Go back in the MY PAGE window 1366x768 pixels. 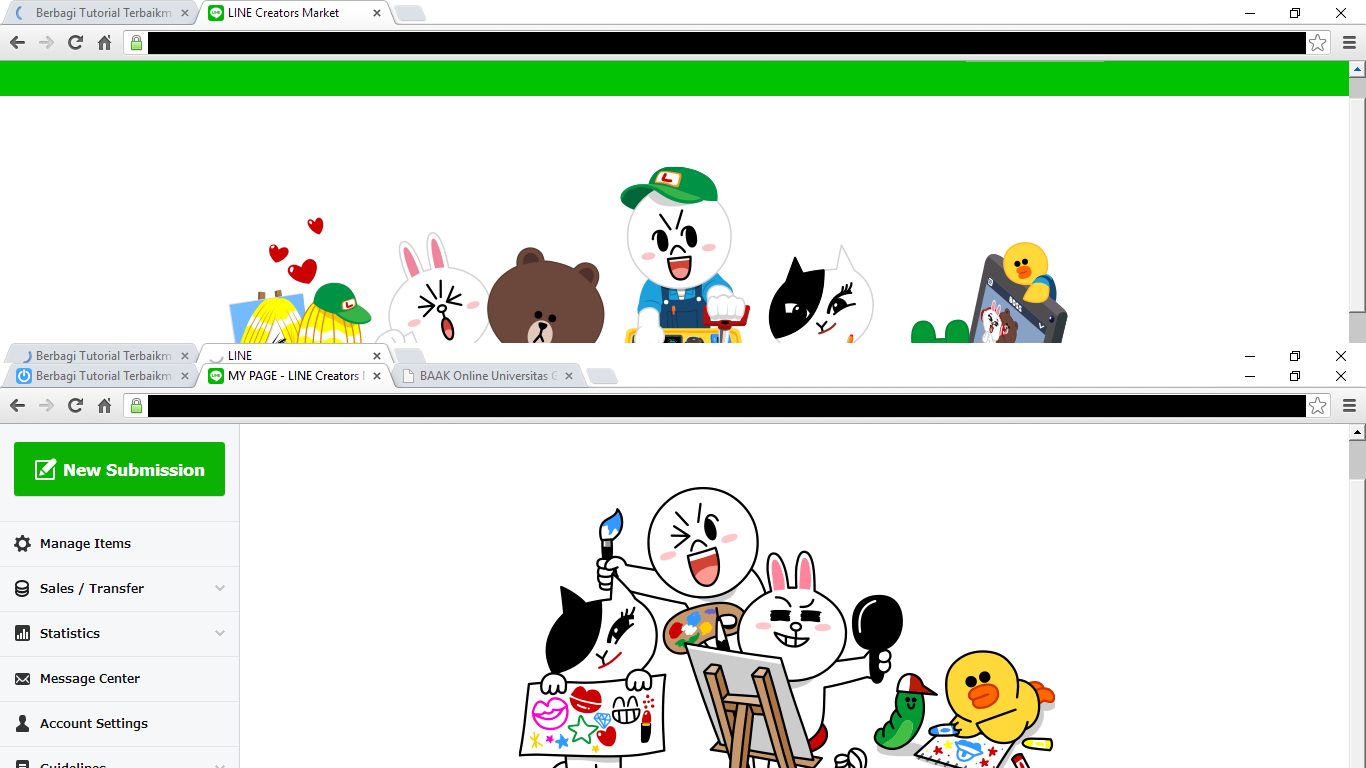pos(17,405)
